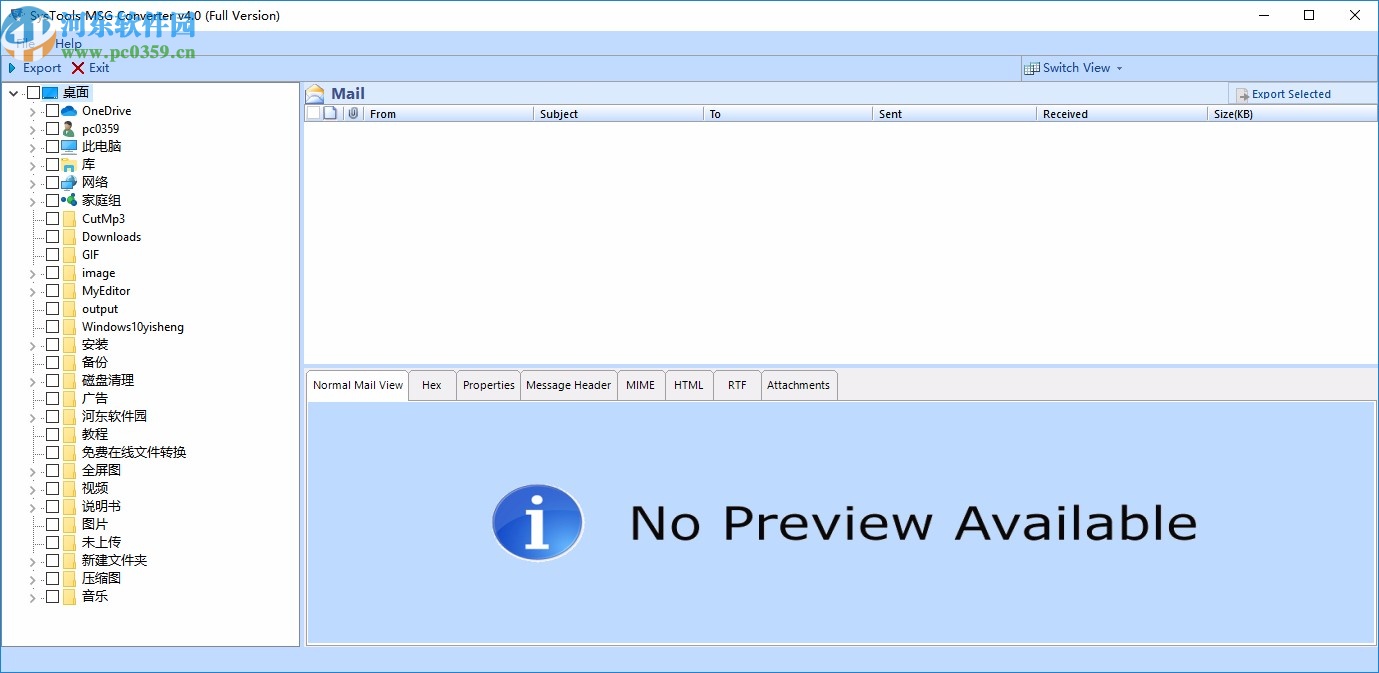Click the Export arrow icon on toolbar
The width and height of the screenshot is (1379, 673).
pos(14,68)
